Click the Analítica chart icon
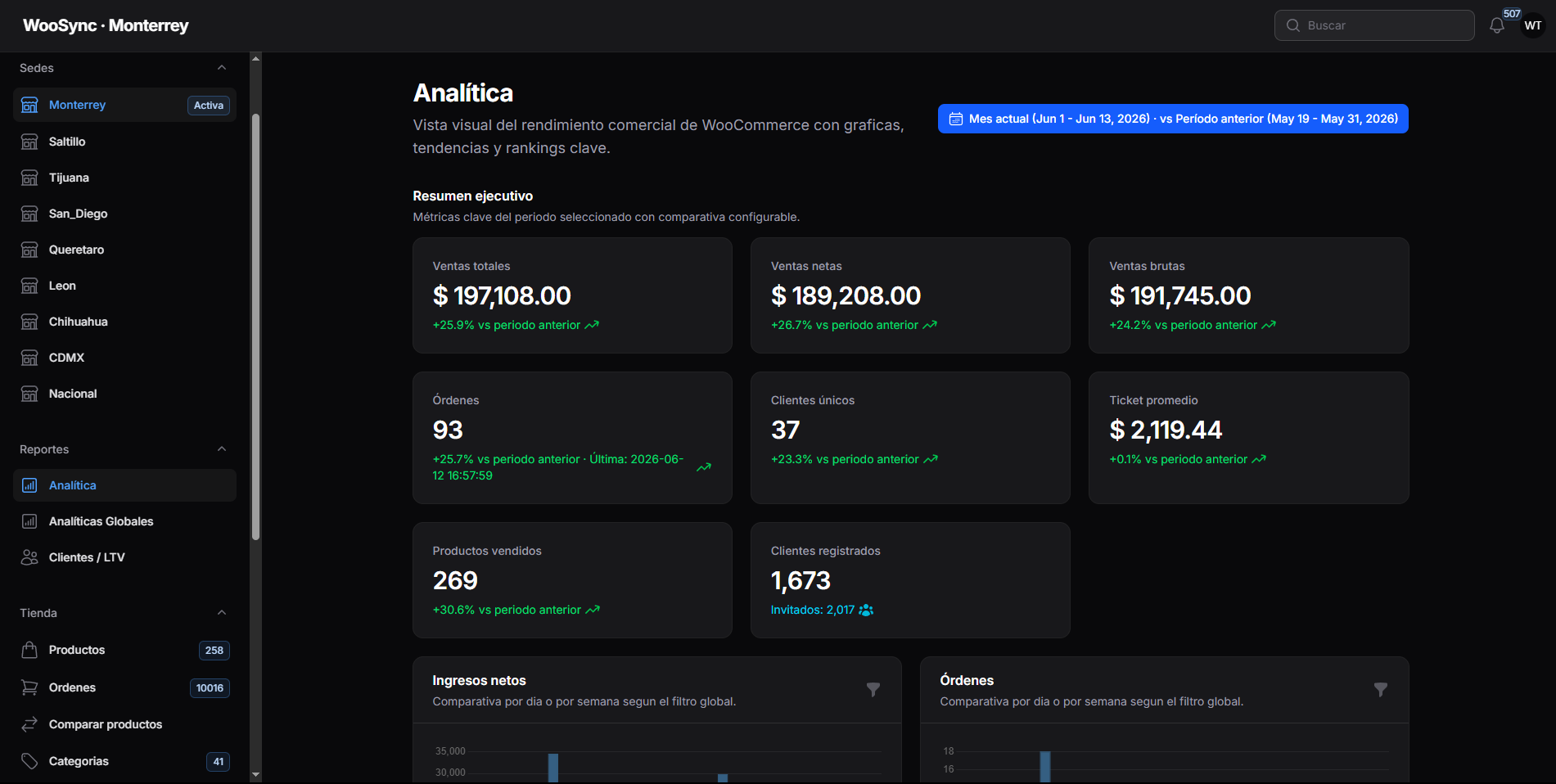1556x784 pixels. point(29,485)
